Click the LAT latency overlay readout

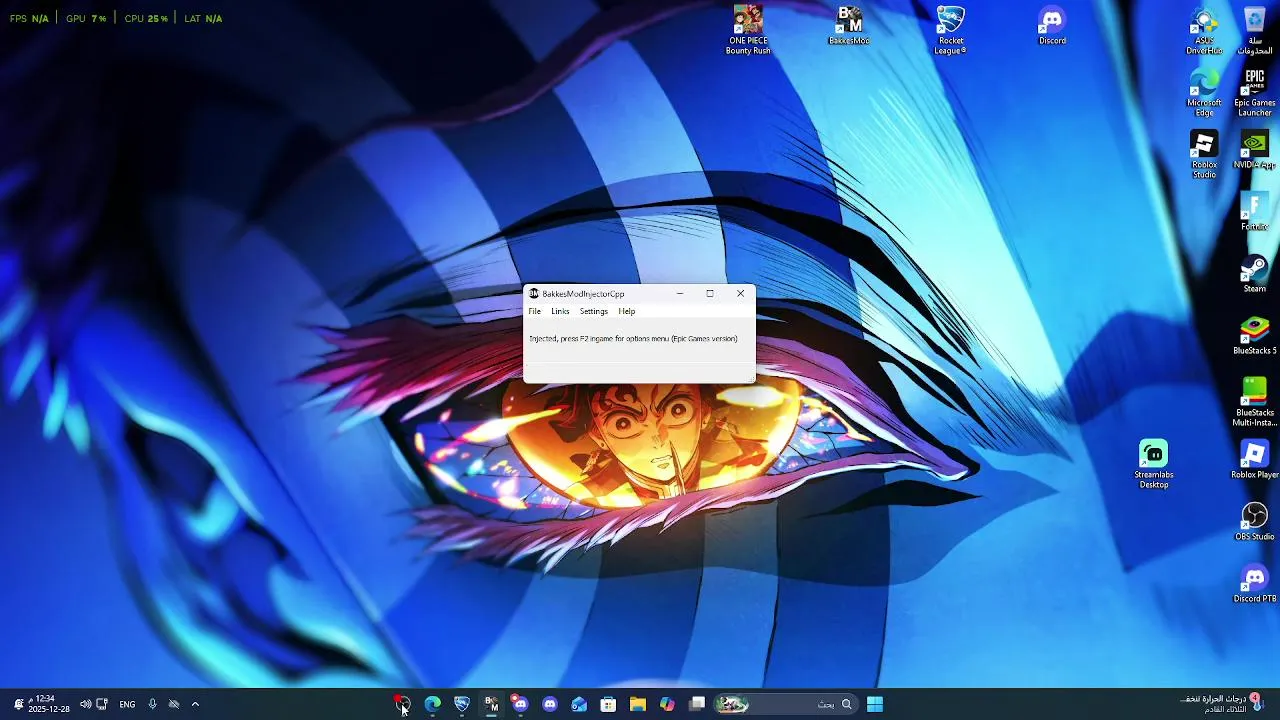click(204, 18)
